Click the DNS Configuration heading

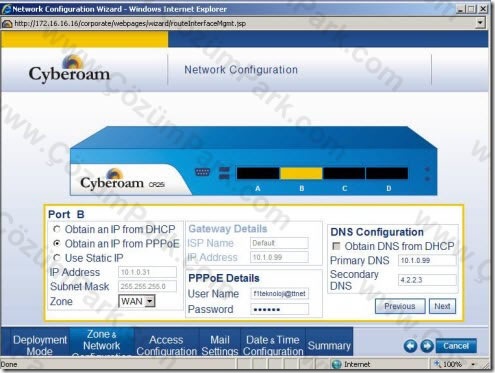click(377, 232)
